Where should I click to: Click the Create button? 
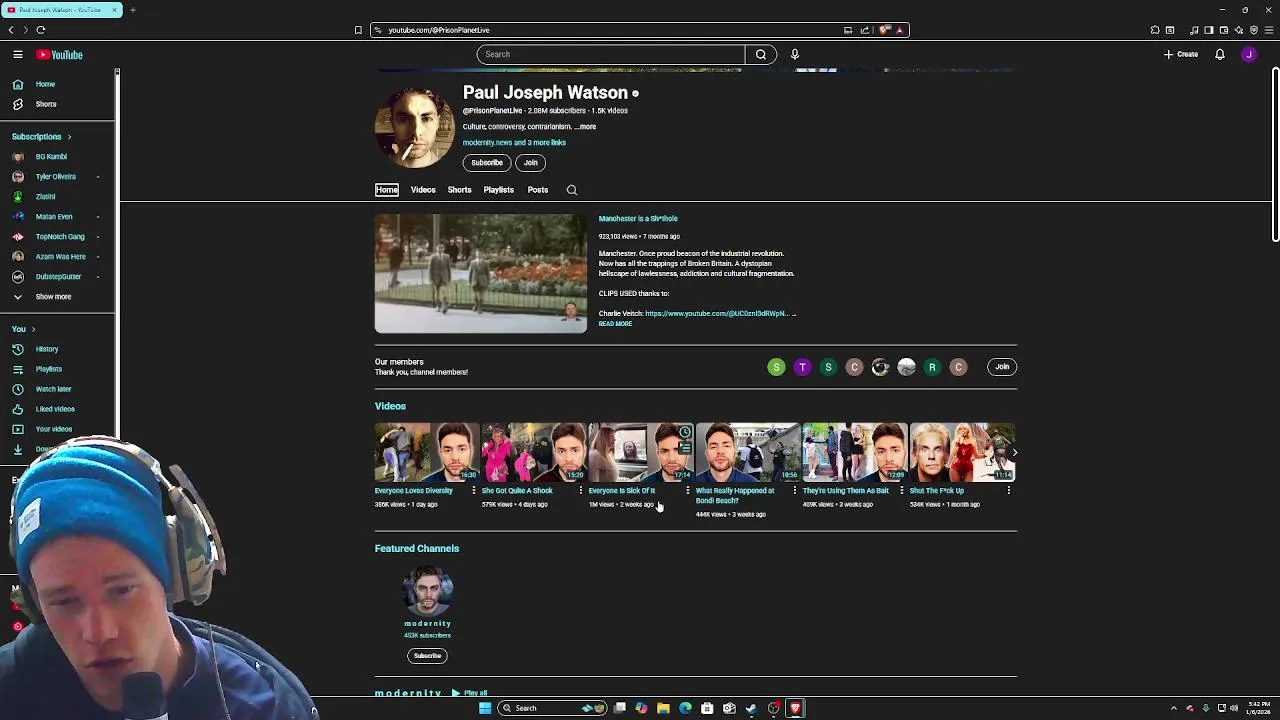1181,54
